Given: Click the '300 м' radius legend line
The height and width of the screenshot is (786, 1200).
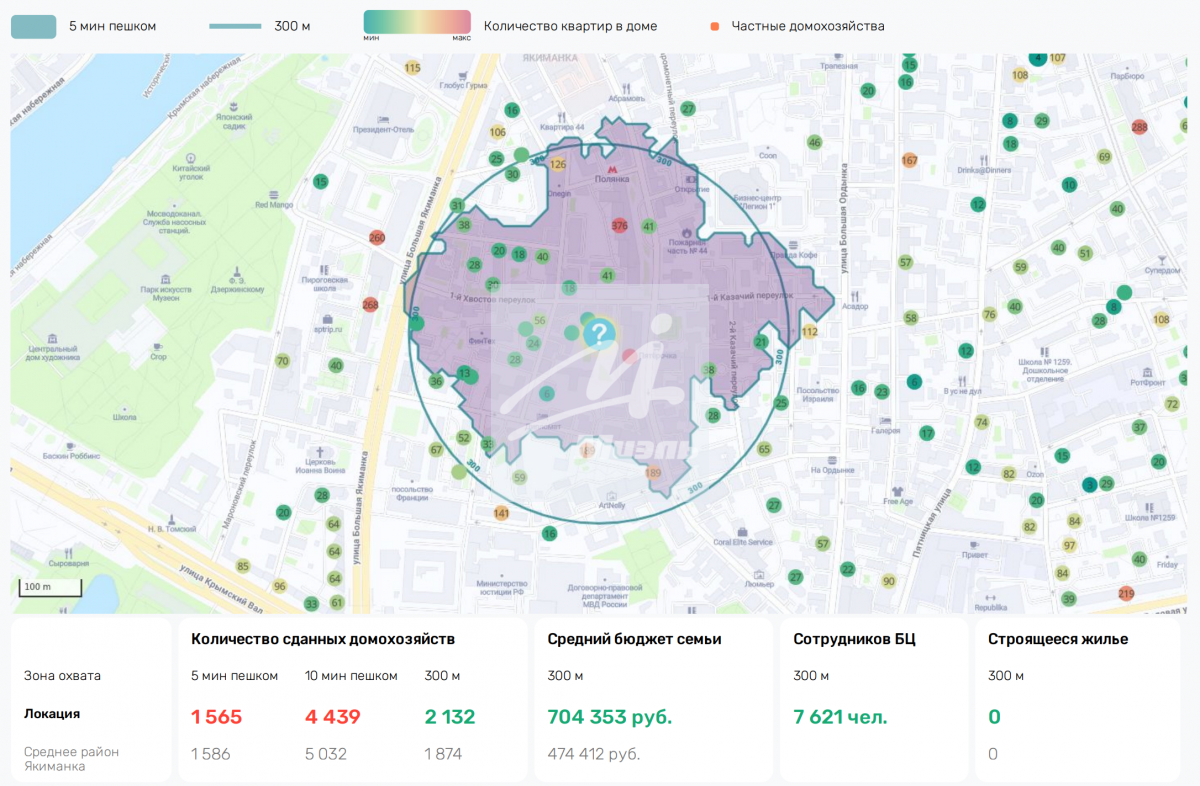Looking at the screenshot, I should click(236, 26).
